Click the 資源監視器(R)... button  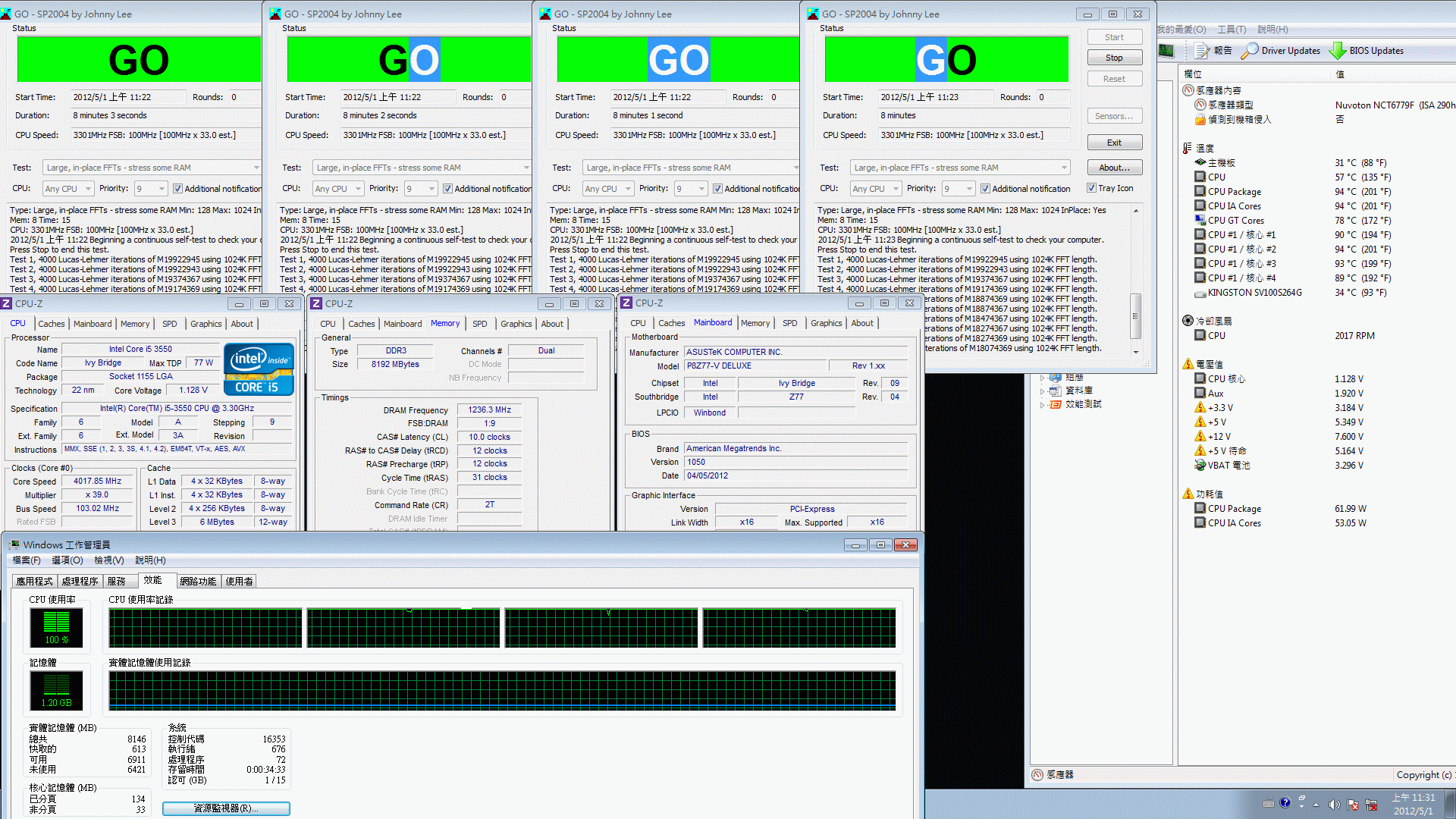(226, 808)
